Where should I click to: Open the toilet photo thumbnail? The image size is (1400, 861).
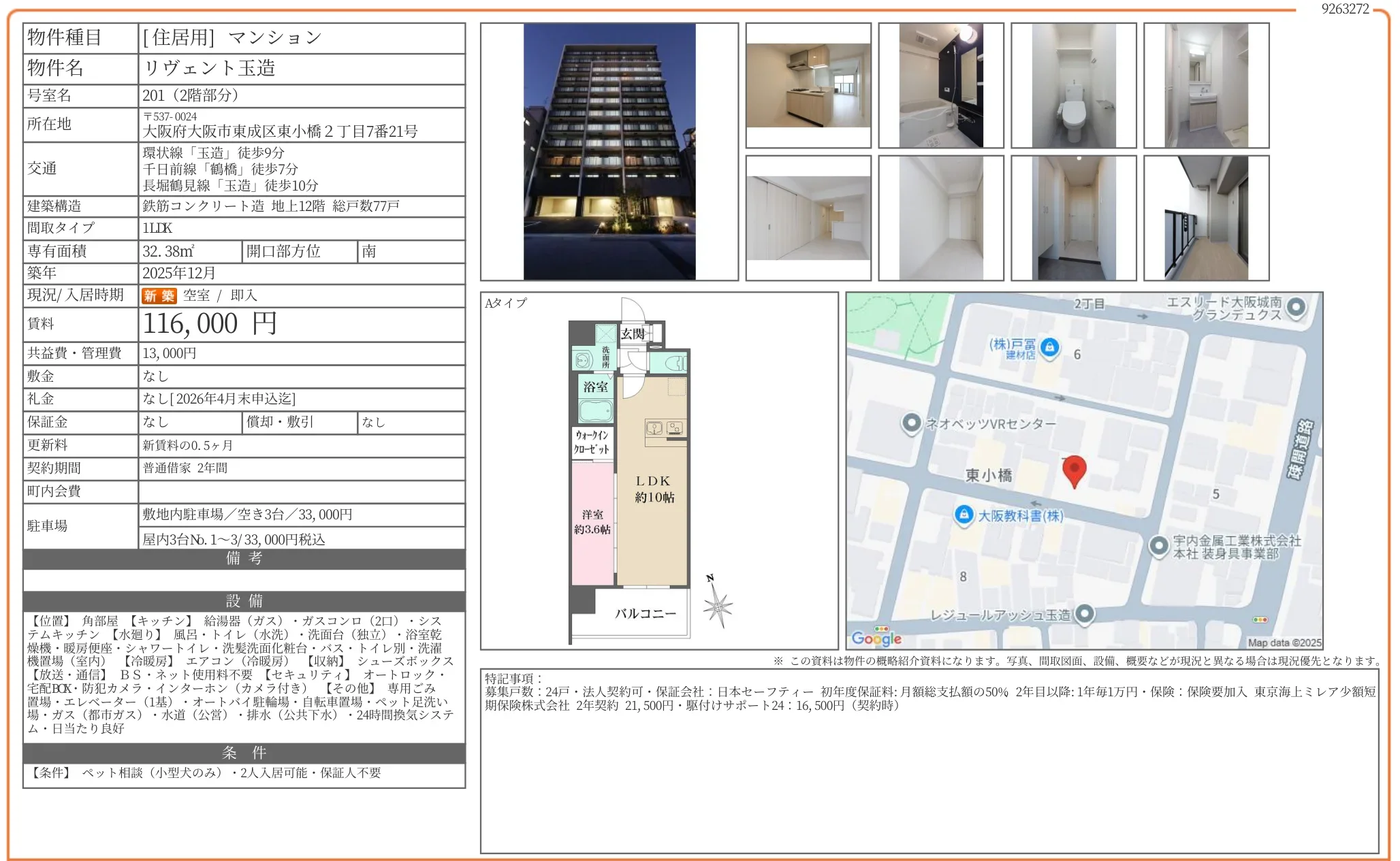pyautogui.click(x=1073, y=86)
